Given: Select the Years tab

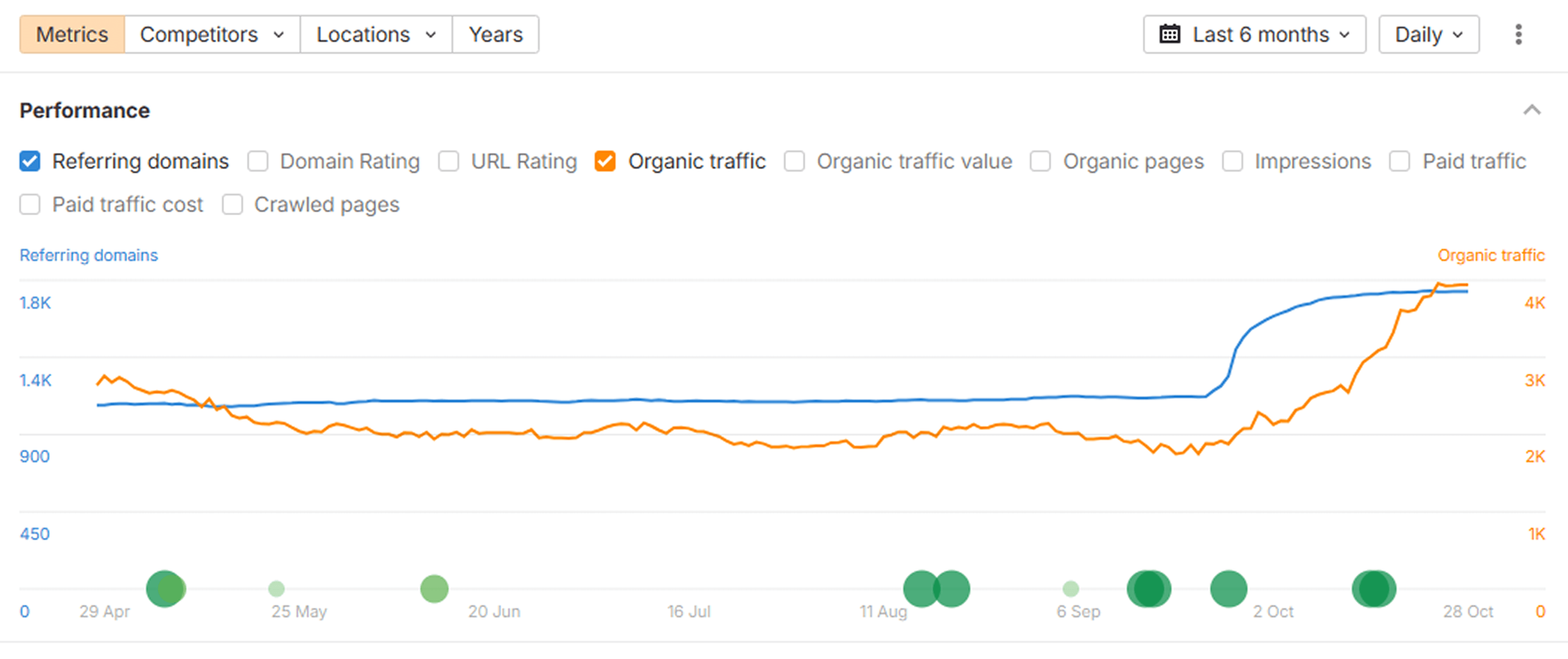Looking at the screenshot, I should point(495,35).
